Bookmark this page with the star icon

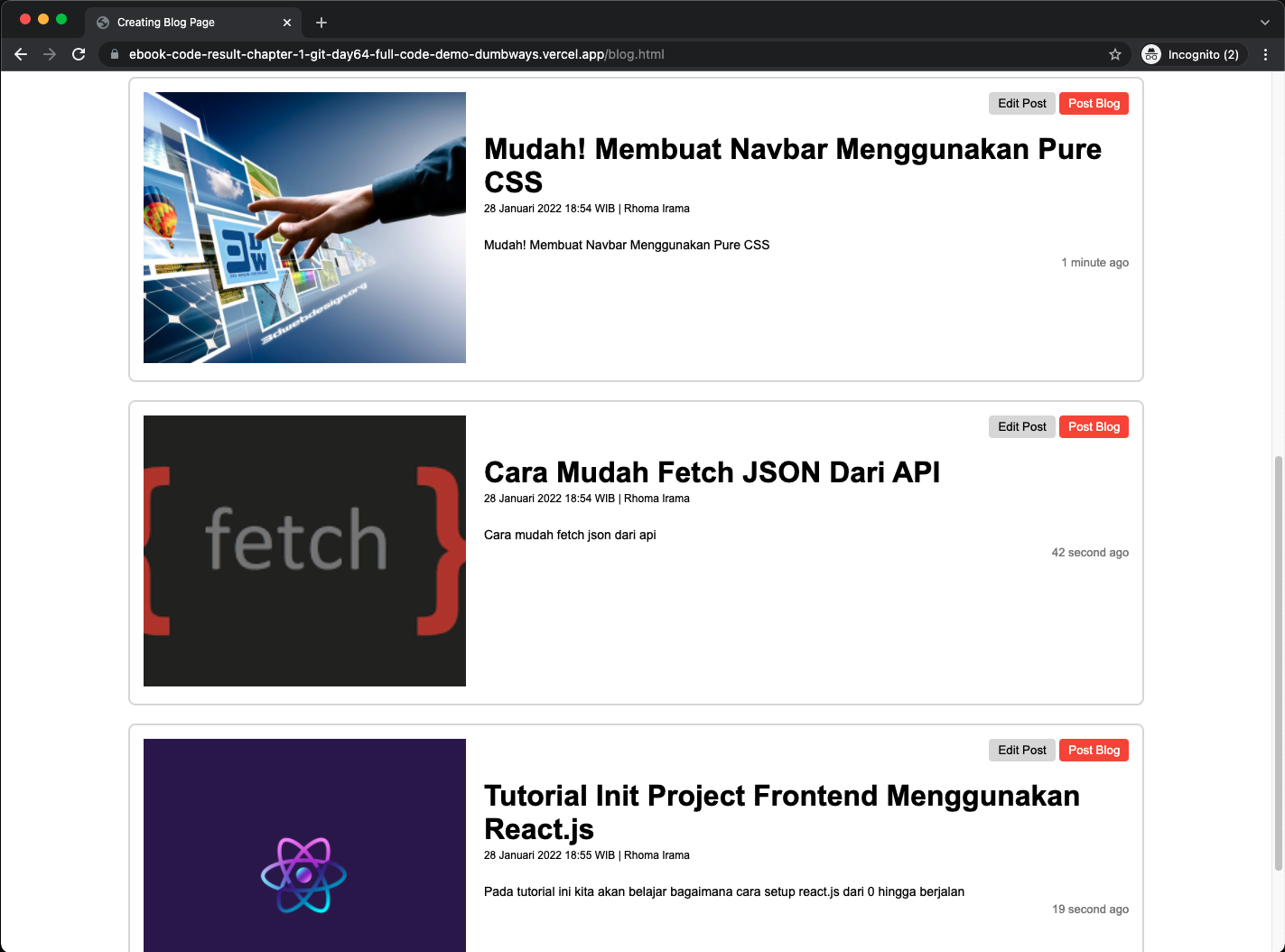coord(1115,54)
